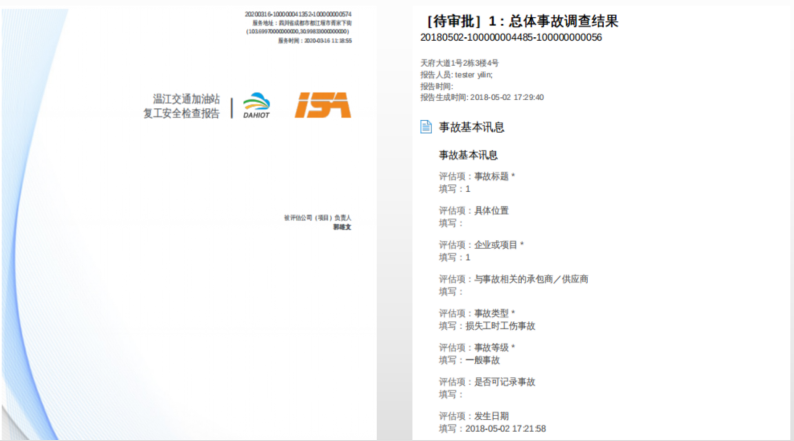Select the 温江交通加油站 report title
This screenshot has height=441, width=794.
tap(185, 98)
